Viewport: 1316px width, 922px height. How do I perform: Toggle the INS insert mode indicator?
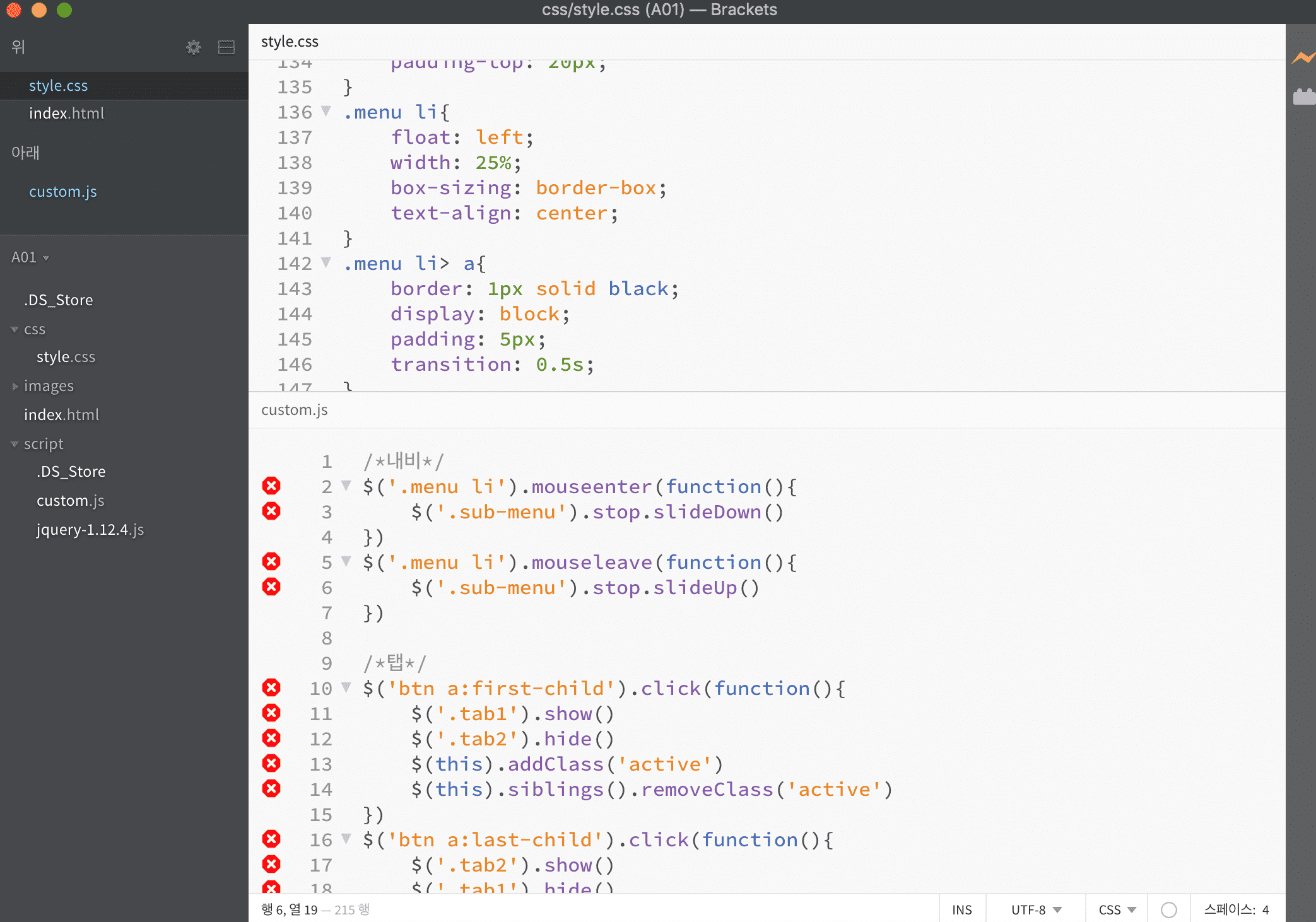961,909
